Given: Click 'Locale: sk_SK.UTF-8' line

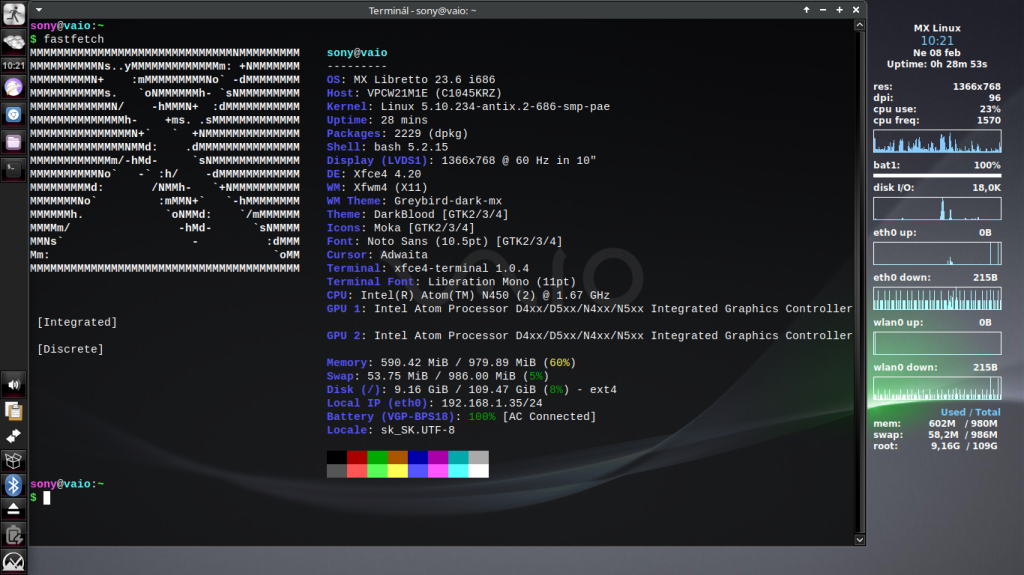Looking at the screenshot, I should coord(391,431).
